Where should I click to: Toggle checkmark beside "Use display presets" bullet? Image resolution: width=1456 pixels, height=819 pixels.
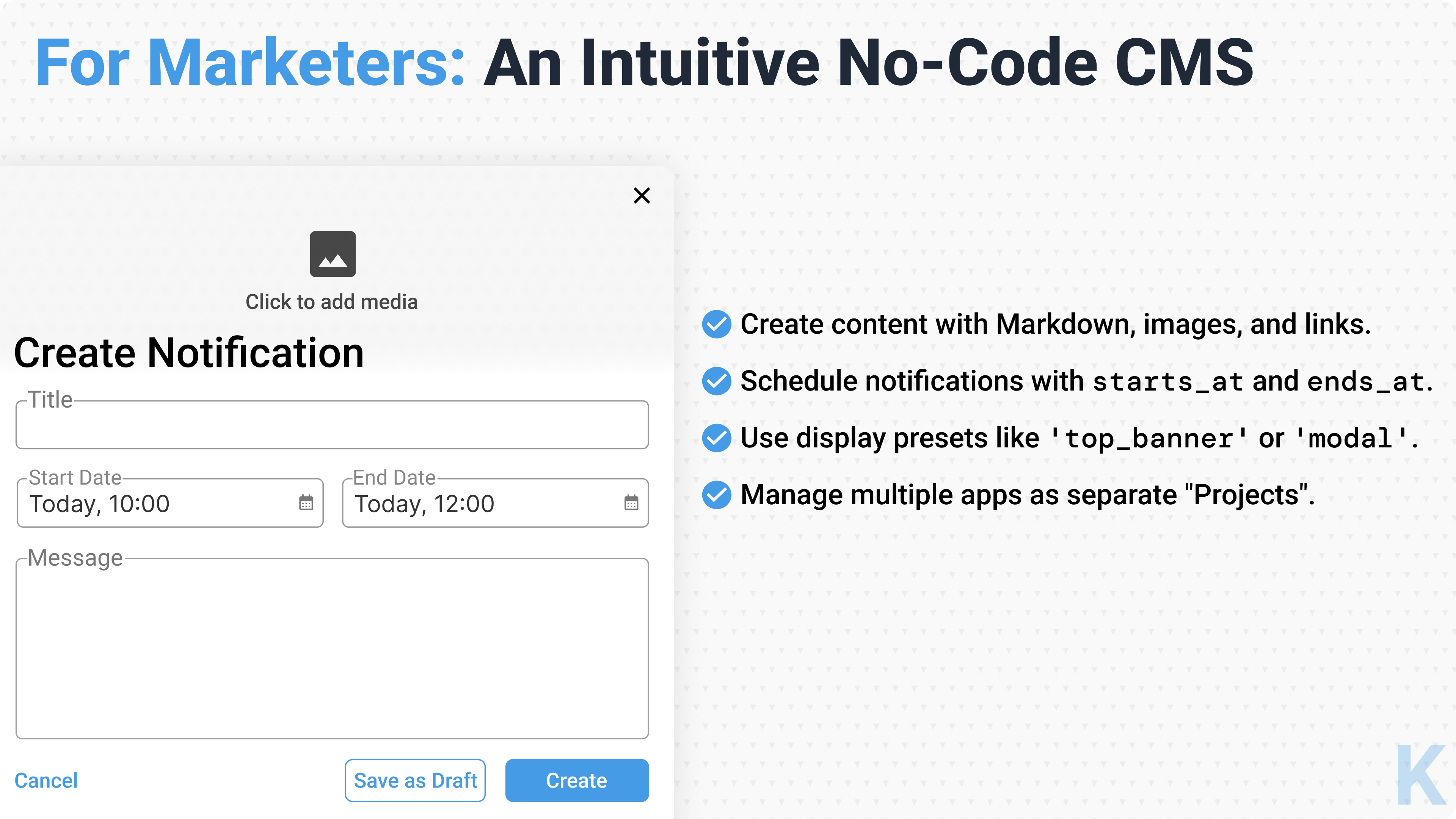click(x=717, y=438)
